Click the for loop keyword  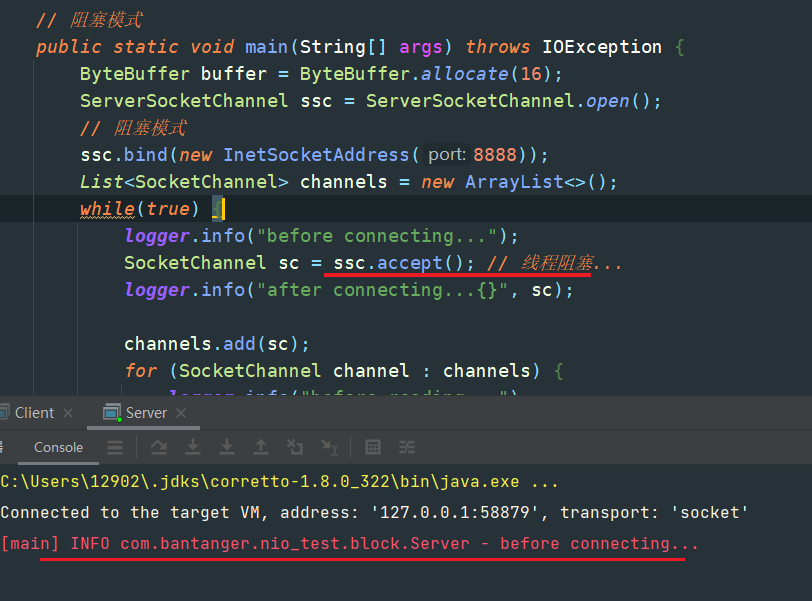click(x=140, y=371)
